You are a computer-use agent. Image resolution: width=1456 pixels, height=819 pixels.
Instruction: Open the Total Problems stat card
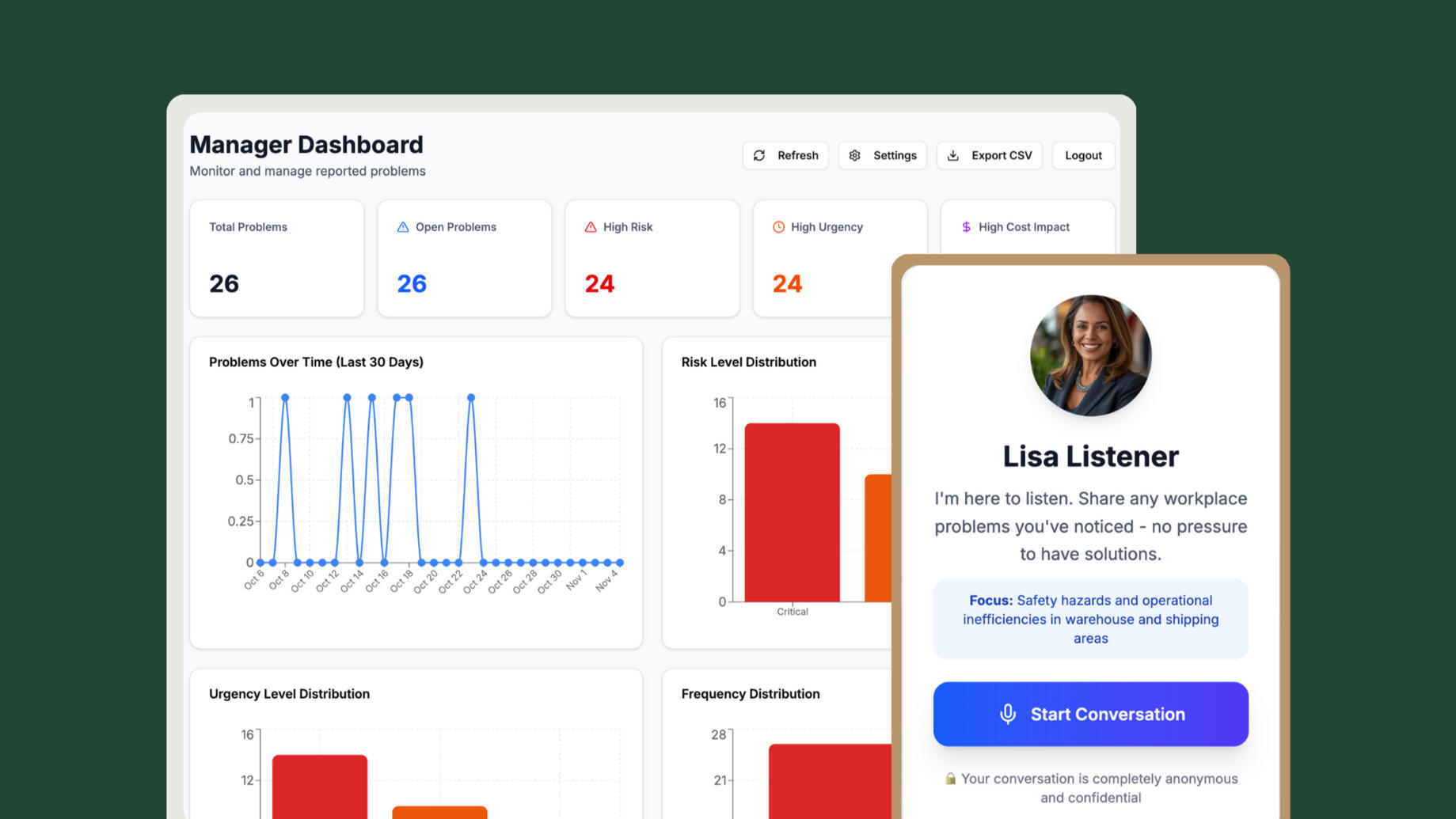[x=277, y=258]
